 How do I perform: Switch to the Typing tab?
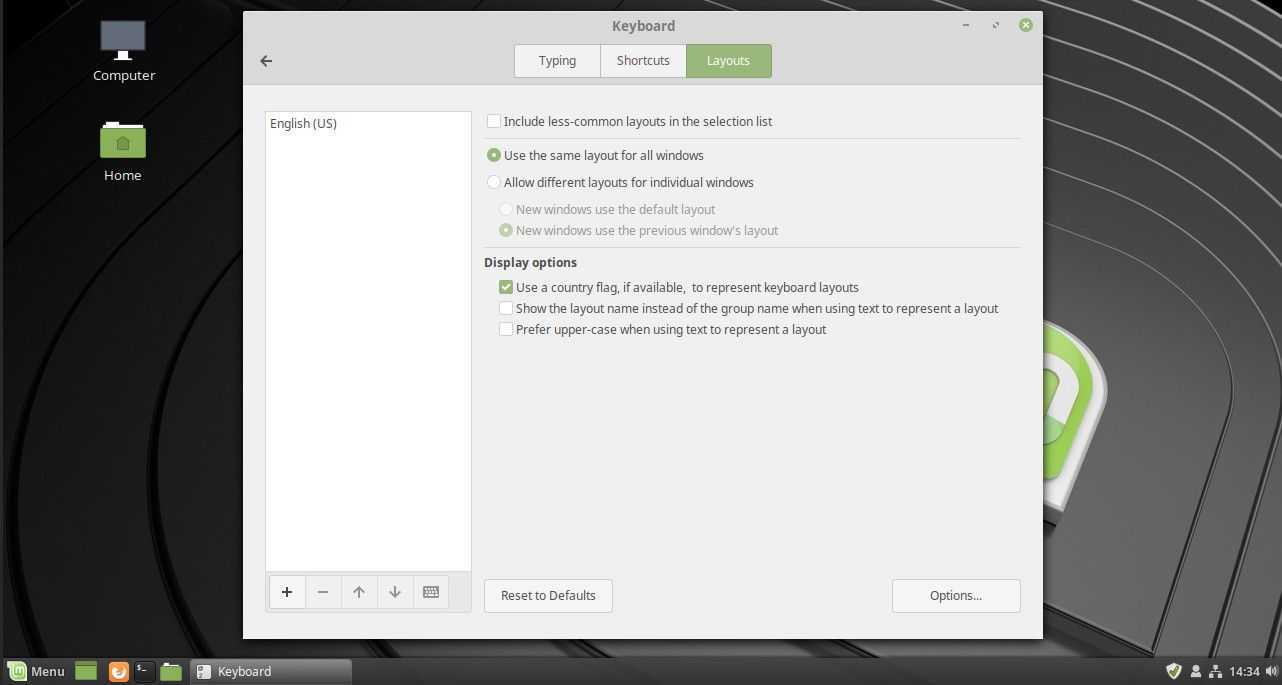[557, 61]
